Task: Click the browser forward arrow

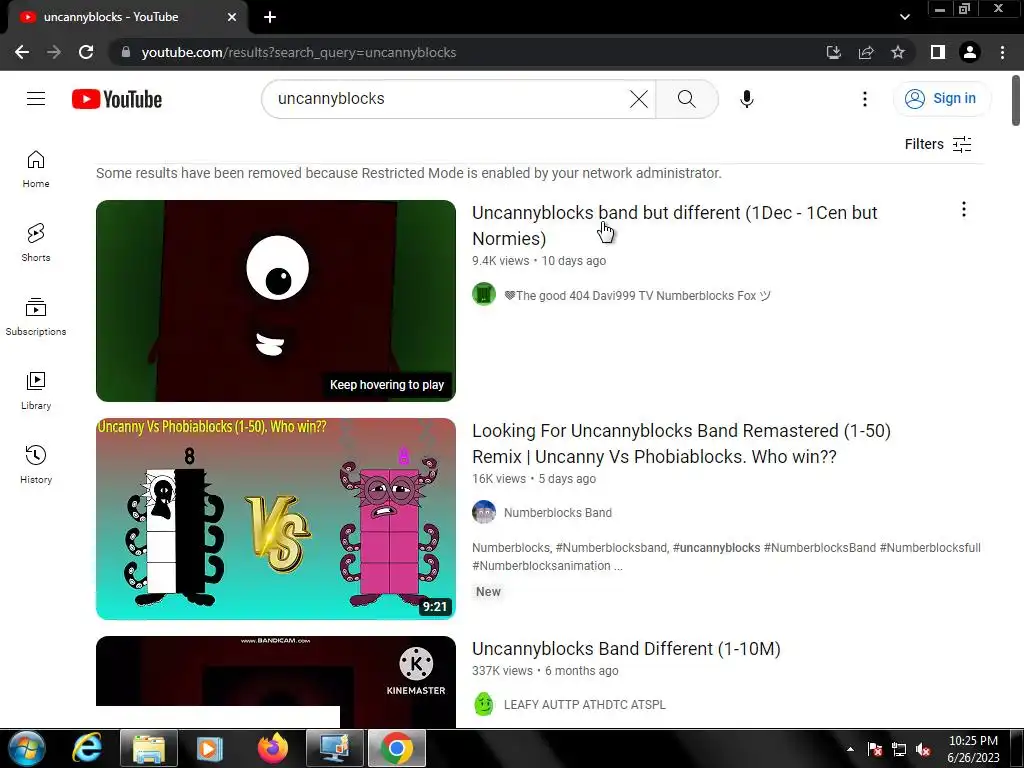Action: point(54,52)
